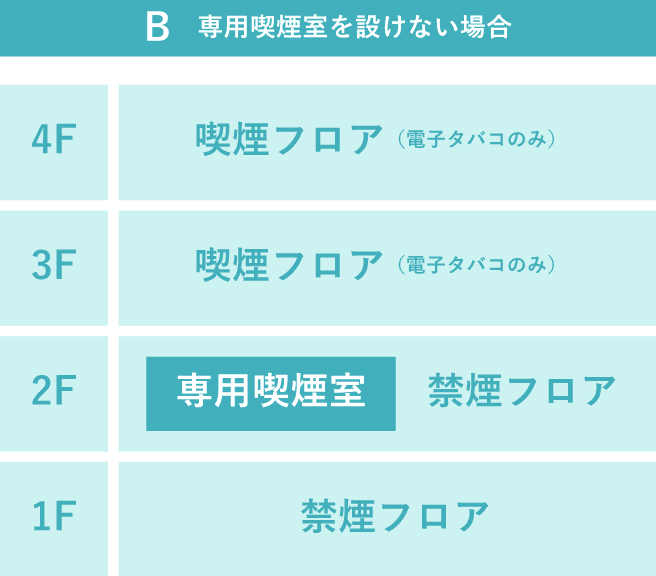Click the teal header banner
The height and width of the screenshot is (576, 656).
(x=328, y=28)
